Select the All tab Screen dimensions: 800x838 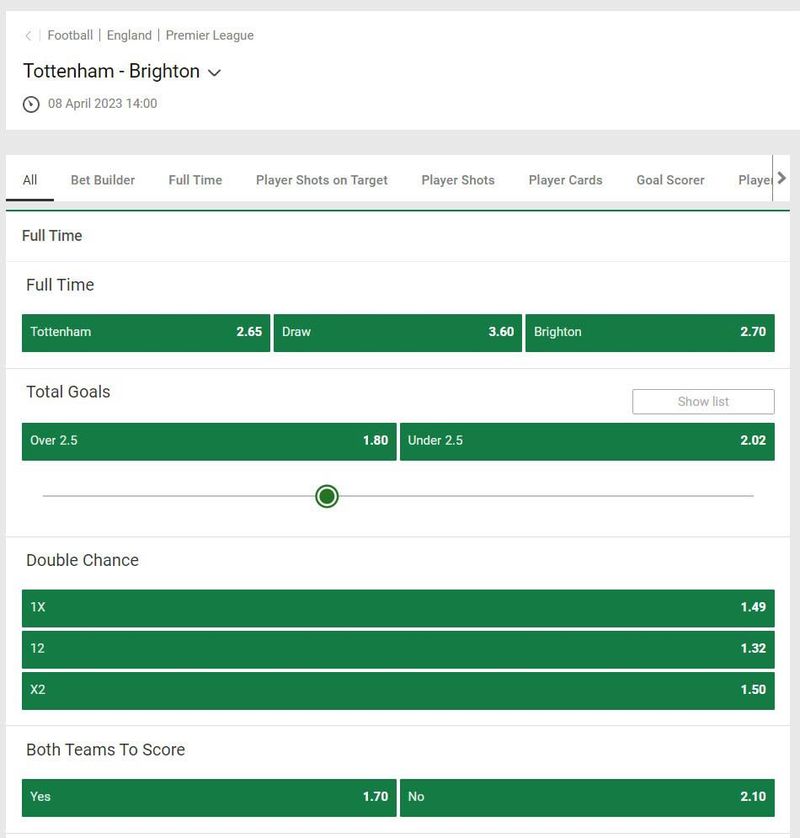[x=30, y=180]
